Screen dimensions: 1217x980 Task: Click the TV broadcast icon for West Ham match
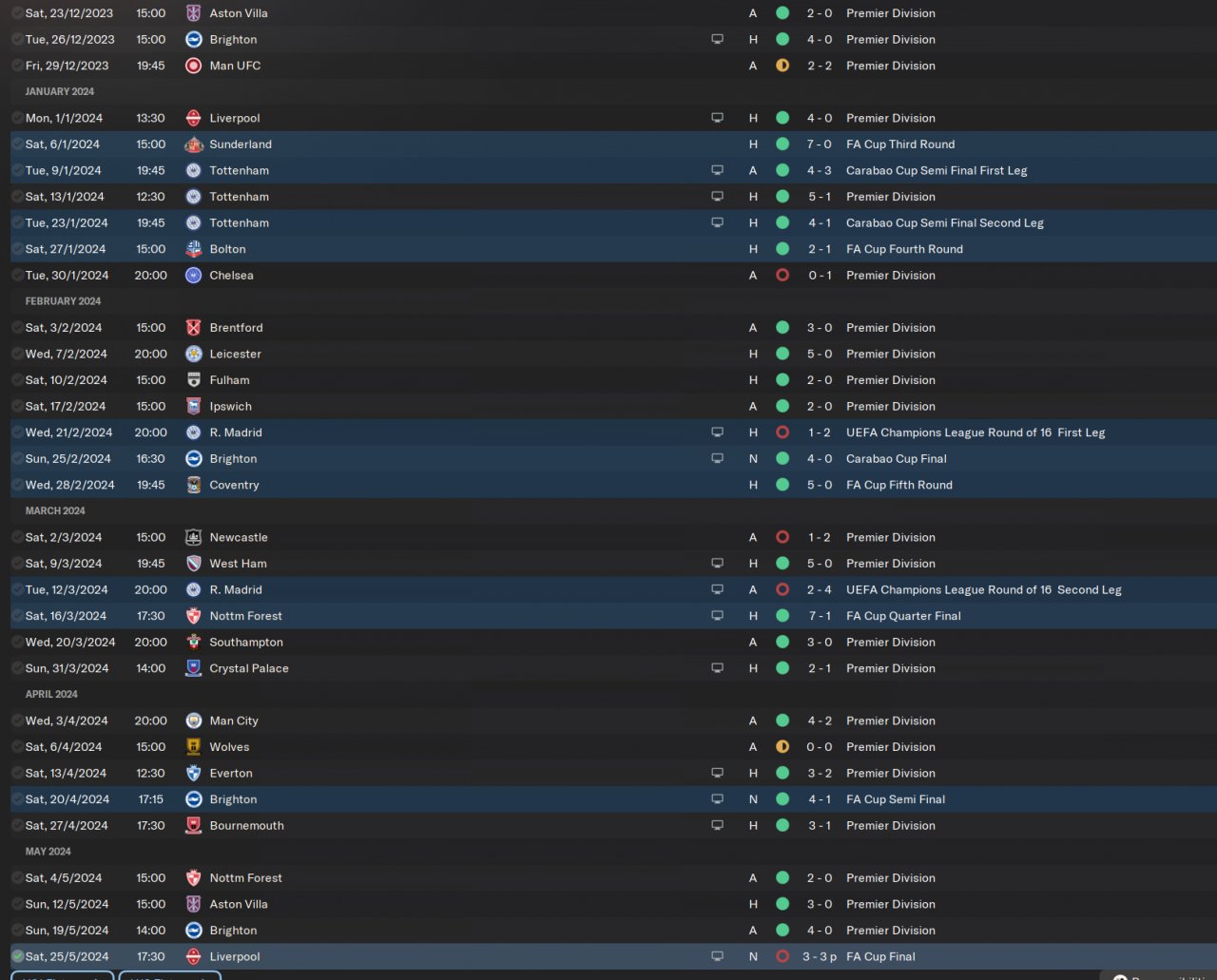coord(717,564)
